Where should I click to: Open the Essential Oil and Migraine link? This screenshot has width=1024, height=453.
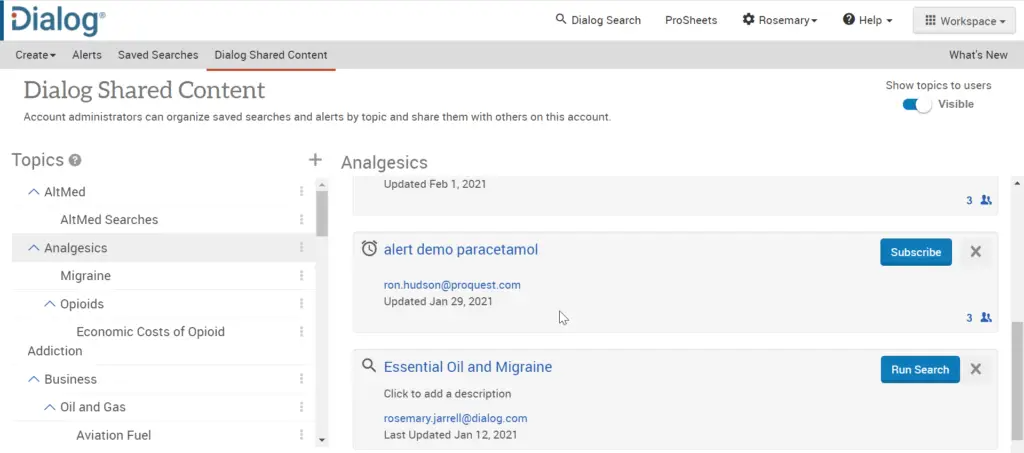[x=468, y=367]
